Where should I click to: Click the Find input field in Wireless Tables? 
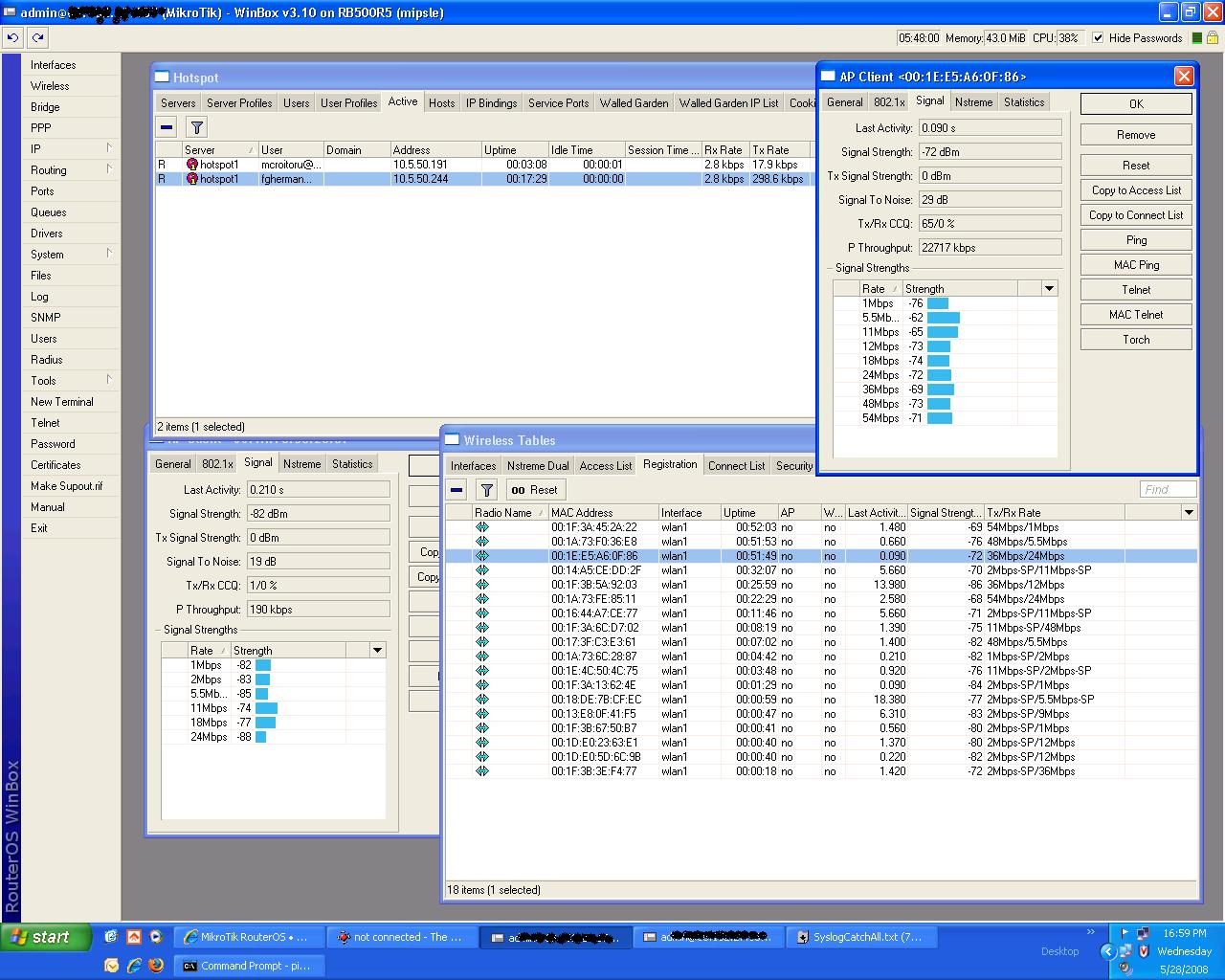pos(1168,489)
